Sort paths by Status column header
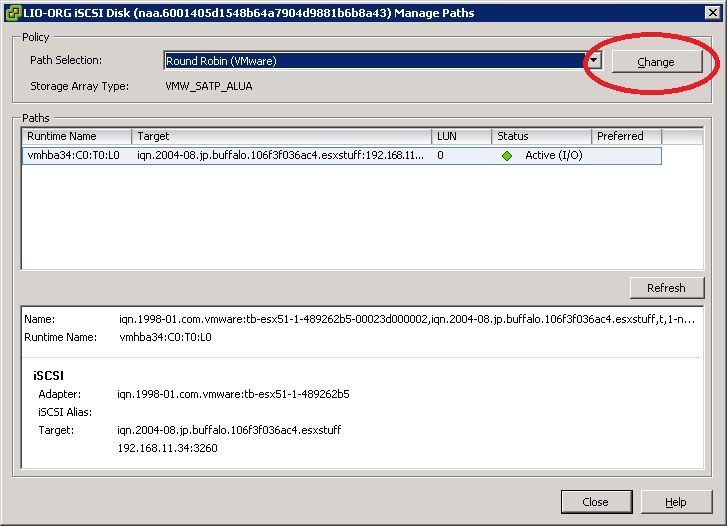The height and width of the screenshot is (526, 727). pos(540,136)
